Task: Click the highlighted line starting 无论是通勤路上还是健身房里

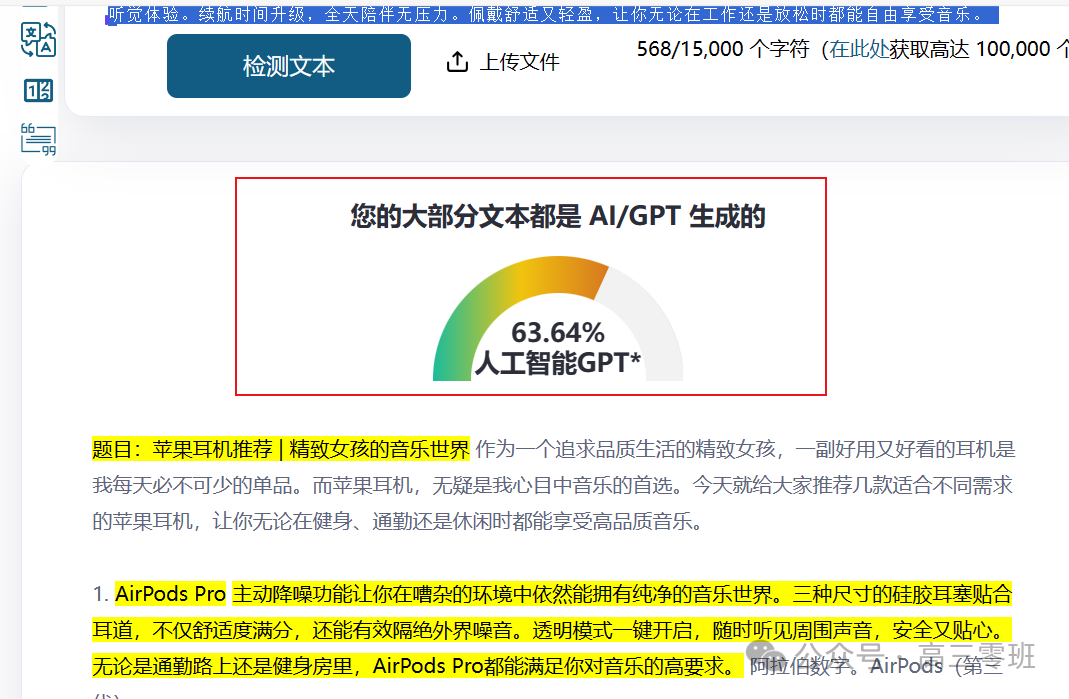Action: [x=417, y=666]
